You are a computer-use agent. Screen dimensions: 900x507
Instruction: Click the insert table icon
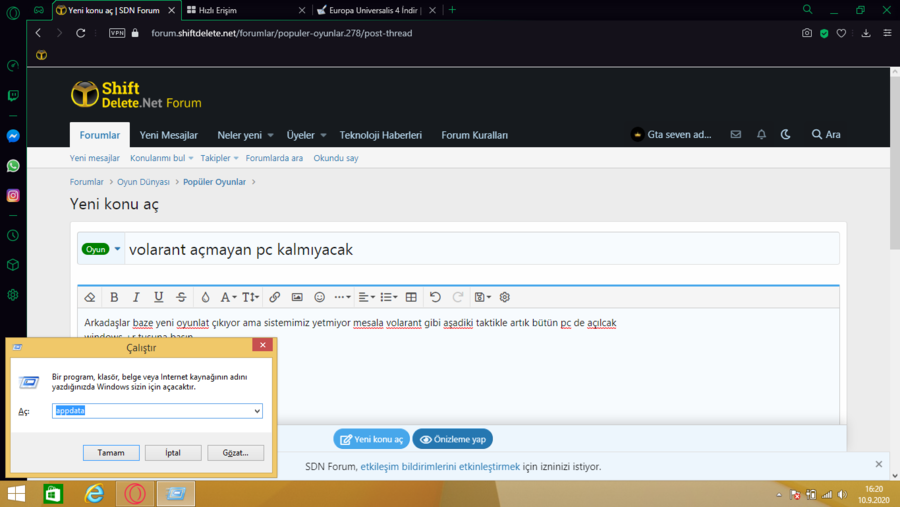pos(411,297)
